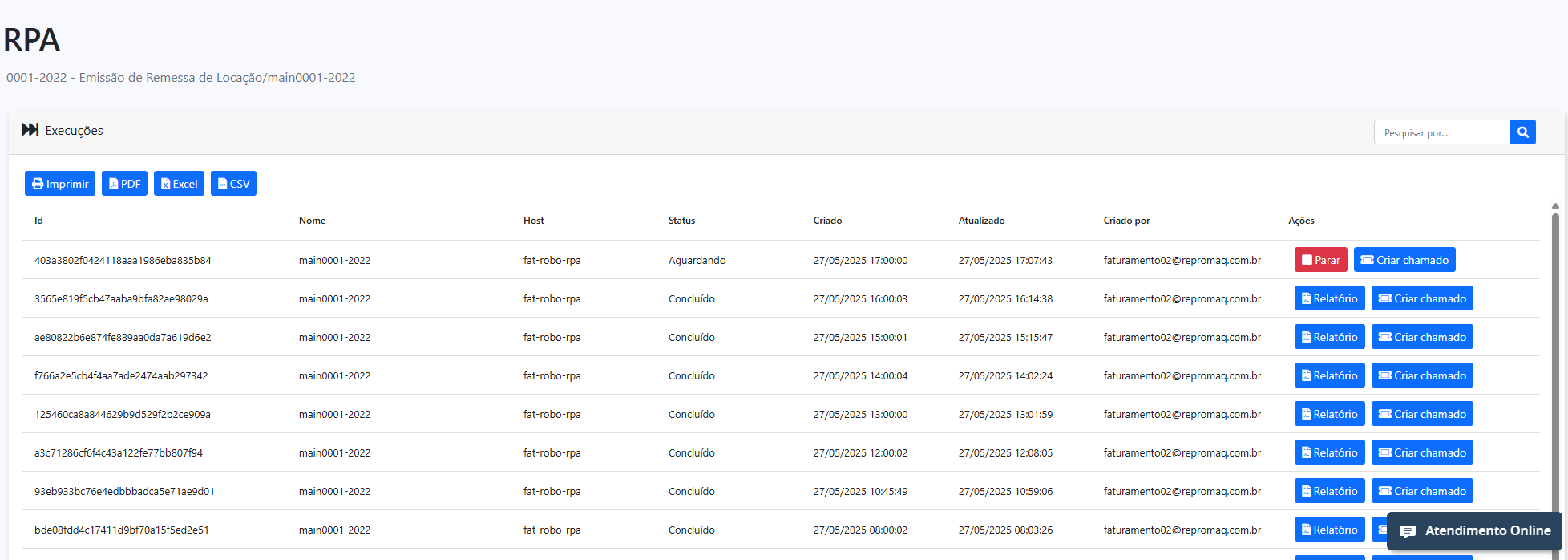
Task: Open Relatório for the 08:00:02 execution
Action: point(1329,530)
